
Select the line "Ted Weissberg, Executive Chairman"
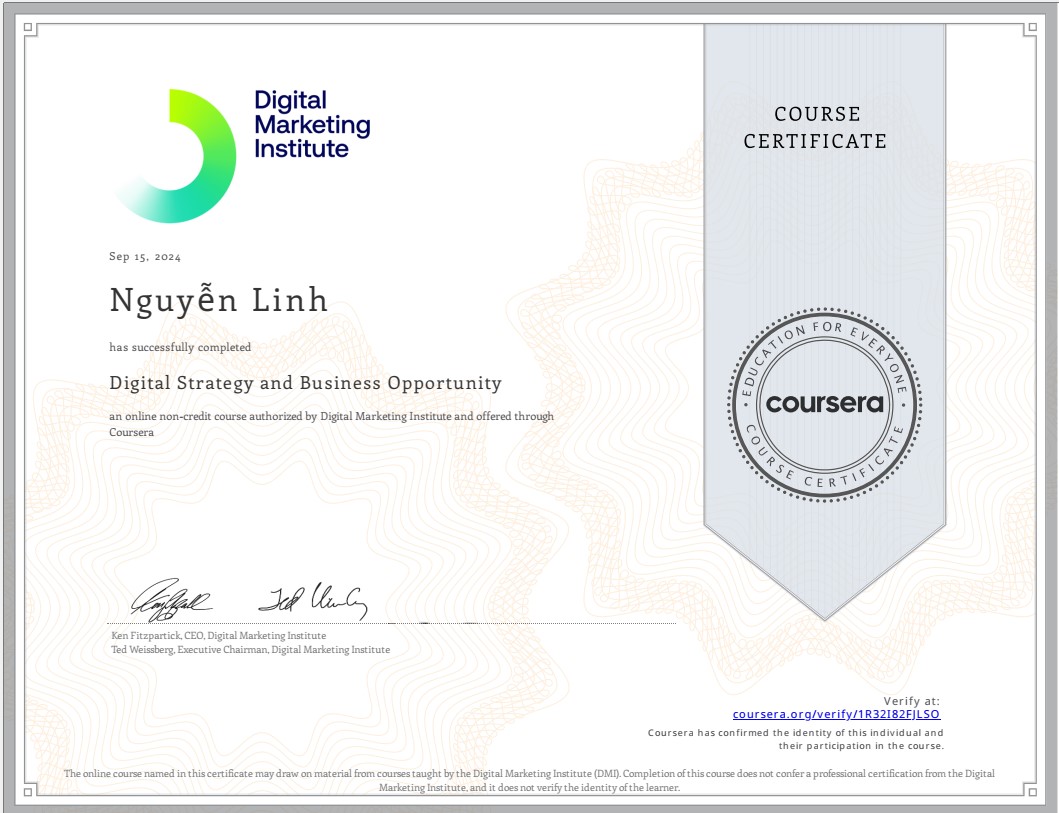190,650
